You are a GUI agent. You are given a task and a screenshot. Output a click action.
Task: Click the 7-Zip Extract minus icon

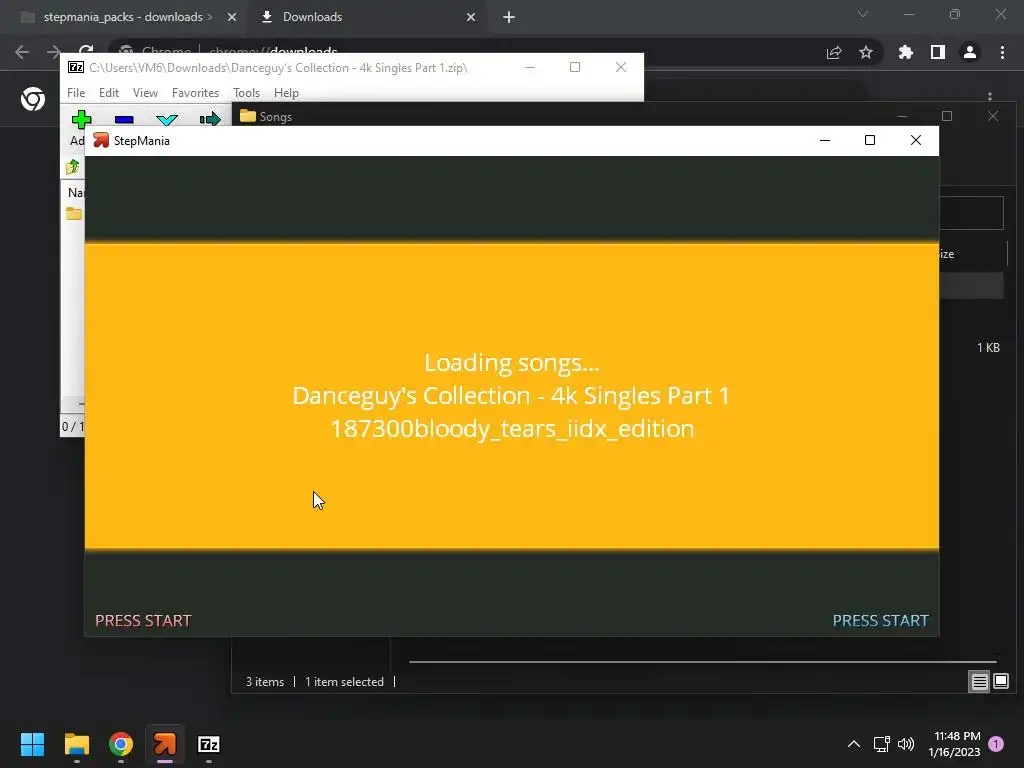click(x=124, y=120)
